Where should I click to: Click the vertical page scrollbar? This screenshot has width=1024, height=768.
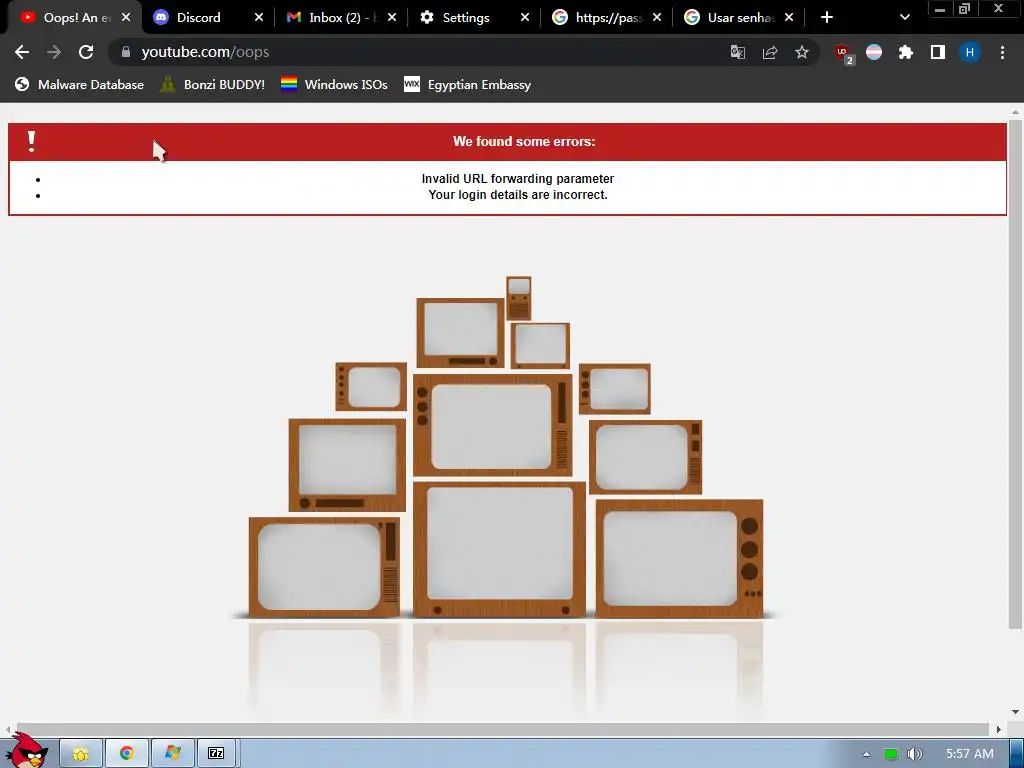click(1015, 372)
